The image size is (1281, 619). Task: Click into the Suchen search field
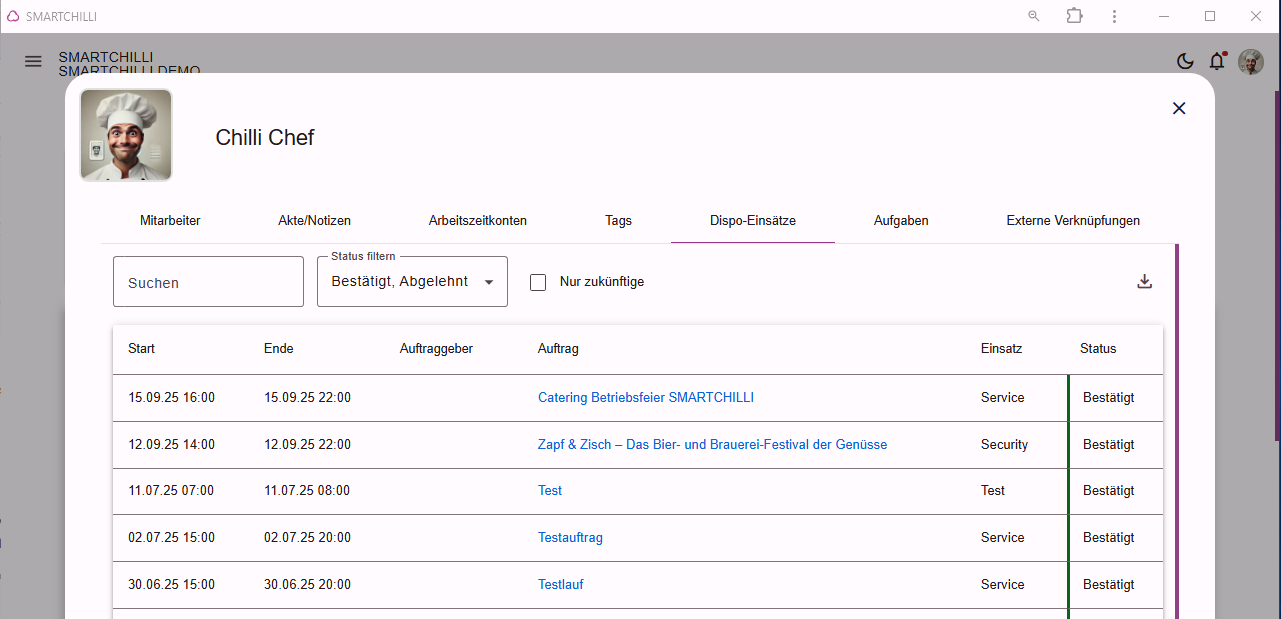(x=208, y=282)
